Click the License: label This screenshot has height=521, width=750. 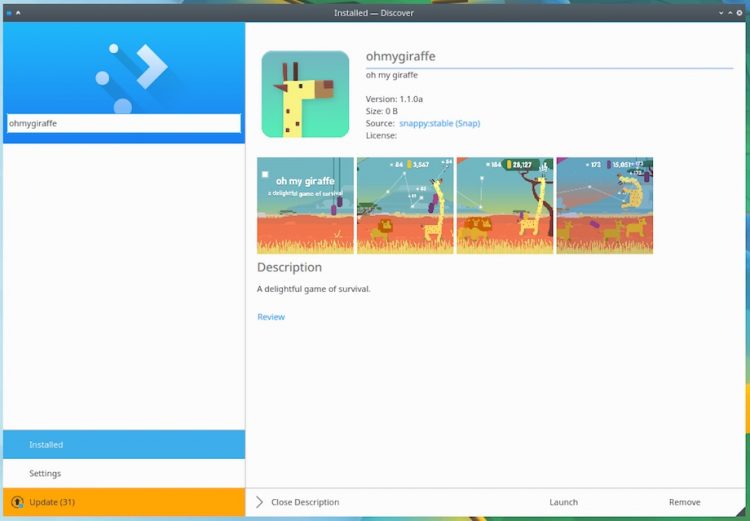(x=381, y=135)
